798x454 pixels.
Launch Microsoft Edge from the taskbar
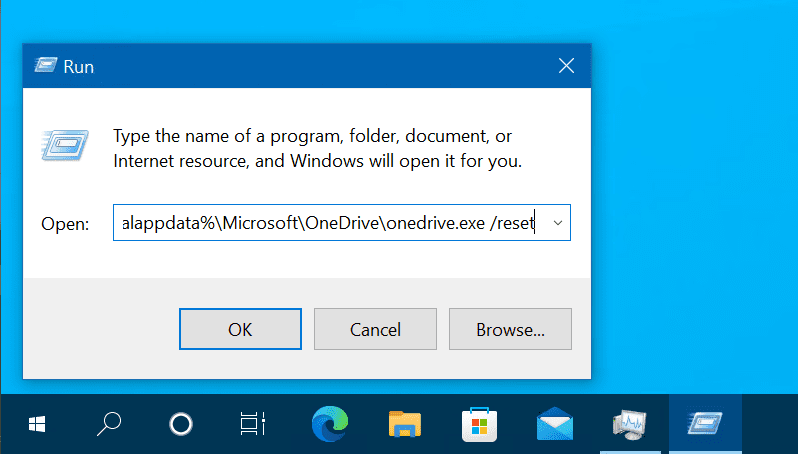pos(330,424)
